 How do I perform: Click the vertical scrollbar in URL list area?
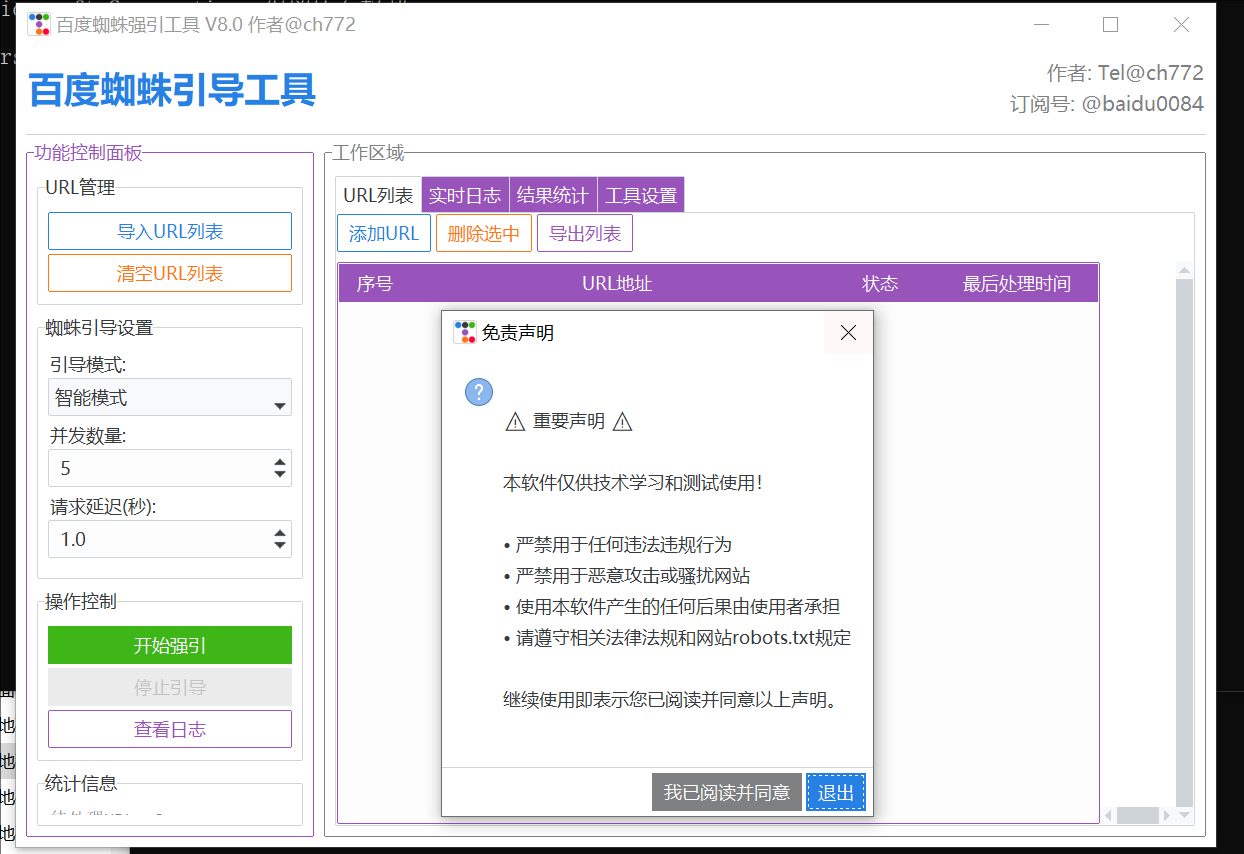tap(1185, 542)
